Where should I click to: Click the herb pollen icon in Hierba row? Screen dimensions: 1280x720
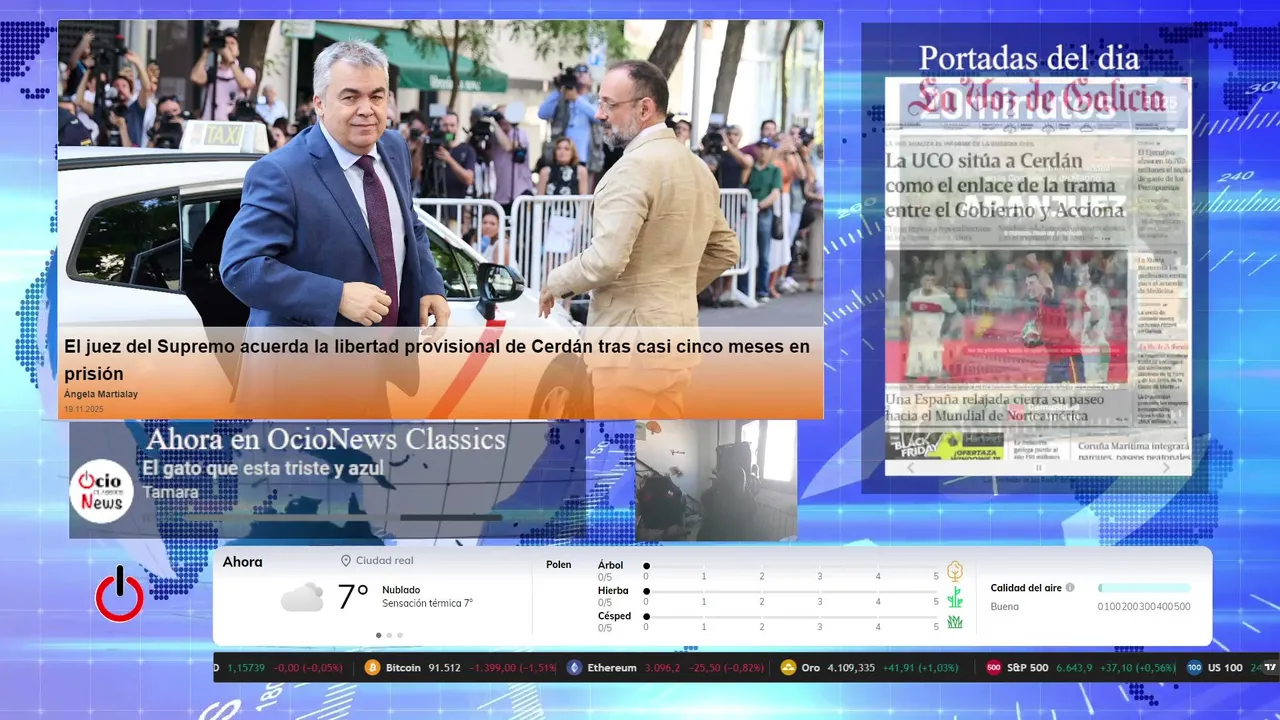click(x=955, y=597)
